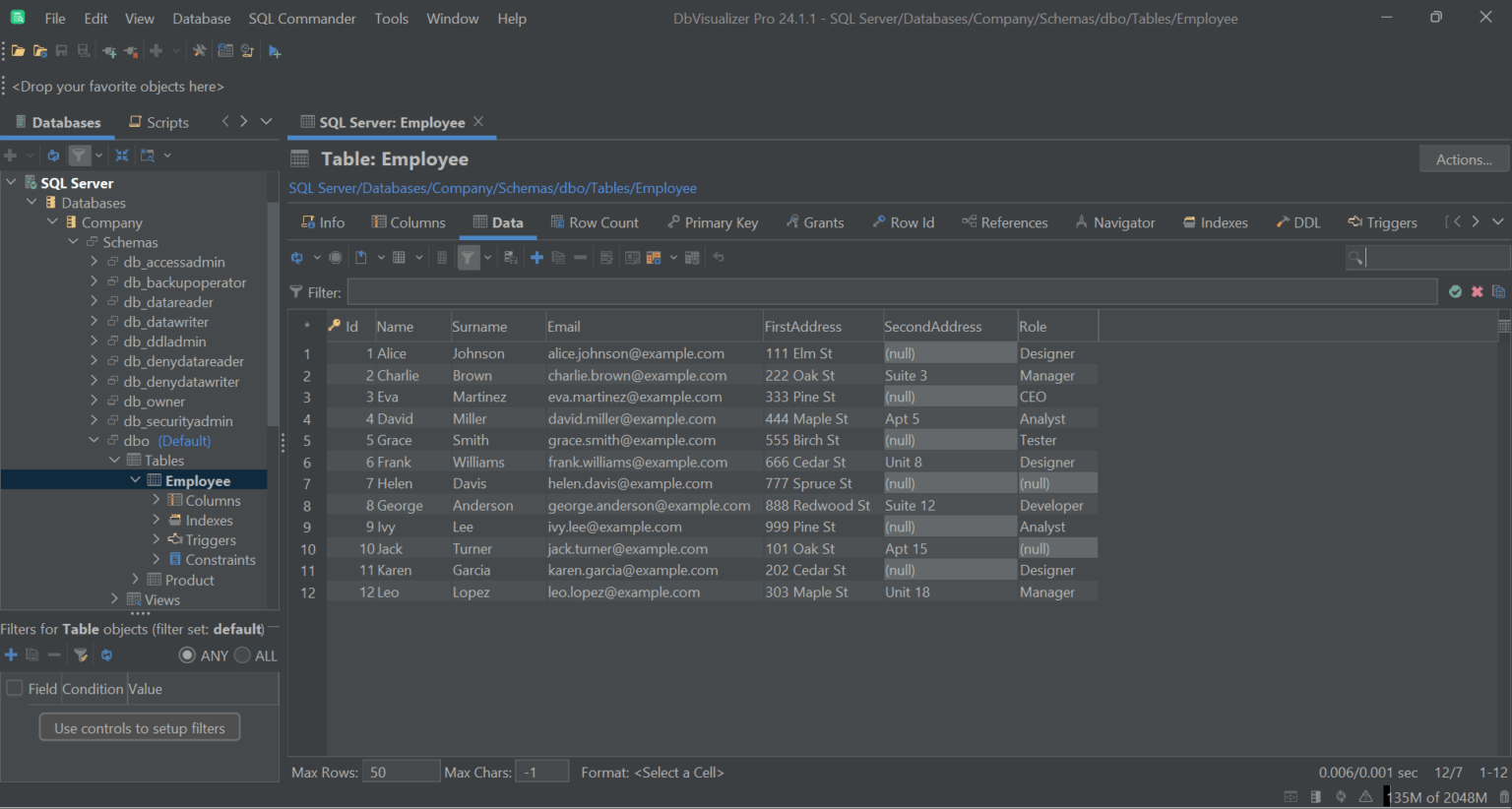
Task: Click the 135M of 2048M memory indicator
Action: [x=1435, y=797]
